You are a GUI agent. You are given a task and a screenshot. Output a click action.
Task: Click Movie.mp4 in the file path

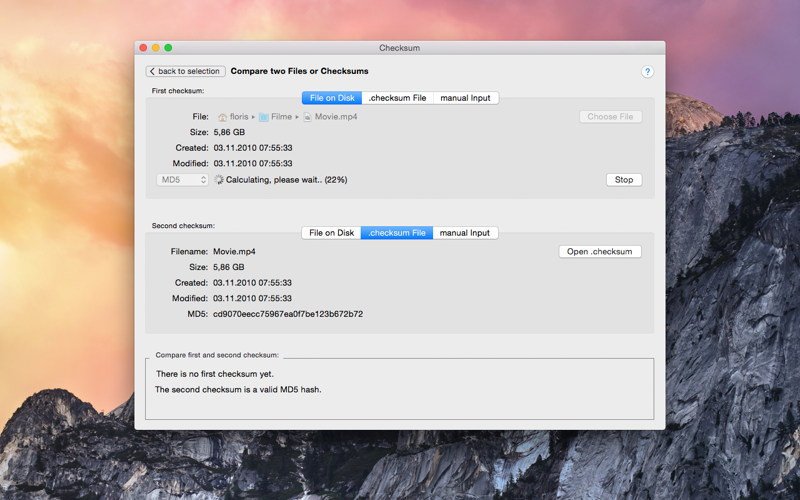coord(336,117)
